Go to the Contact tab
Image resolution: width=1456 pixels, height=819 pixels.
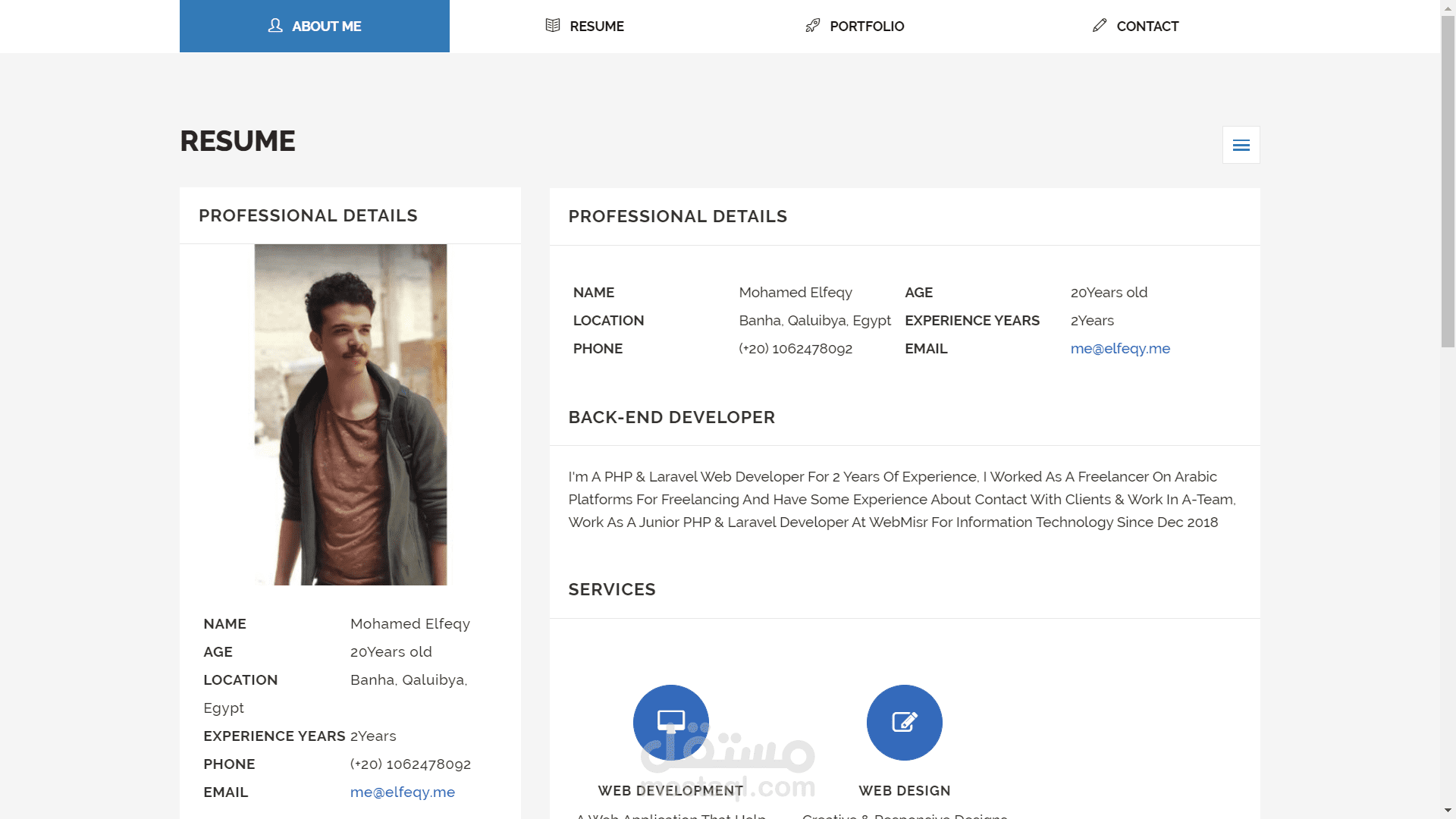coord(1135,26)
